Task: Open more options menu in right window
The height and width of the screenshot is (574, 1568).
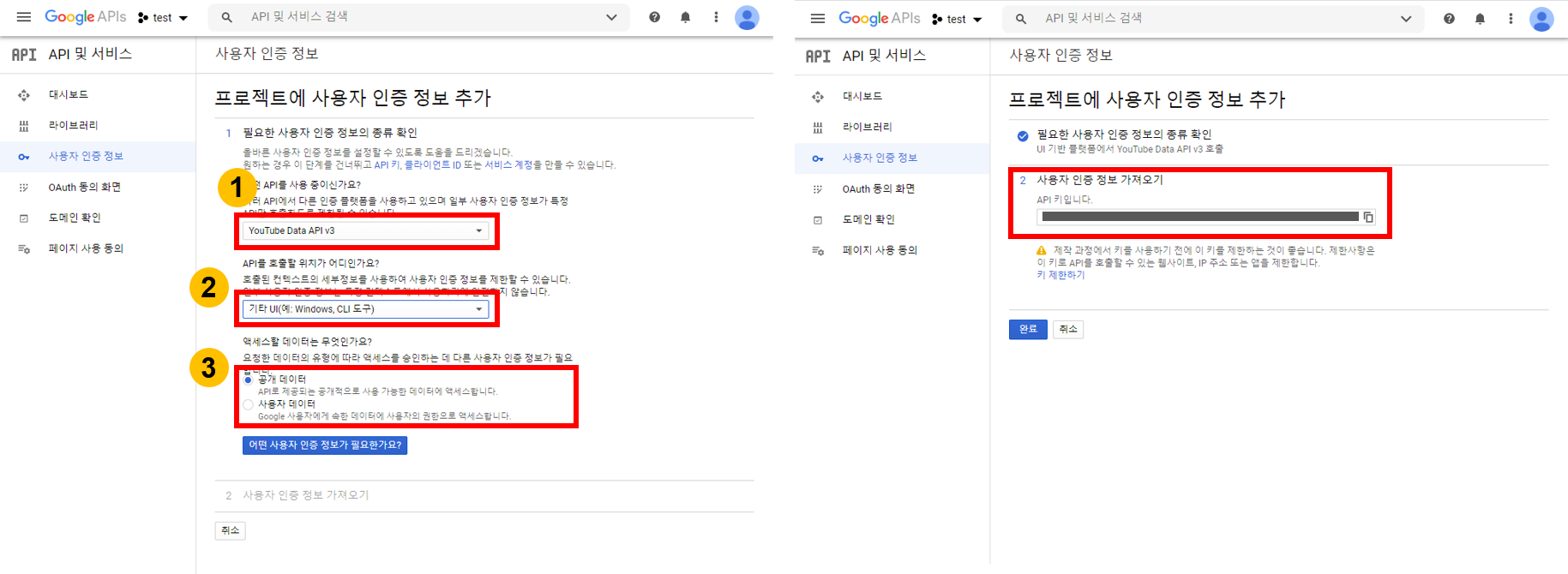Action: tap(1511, 19)
